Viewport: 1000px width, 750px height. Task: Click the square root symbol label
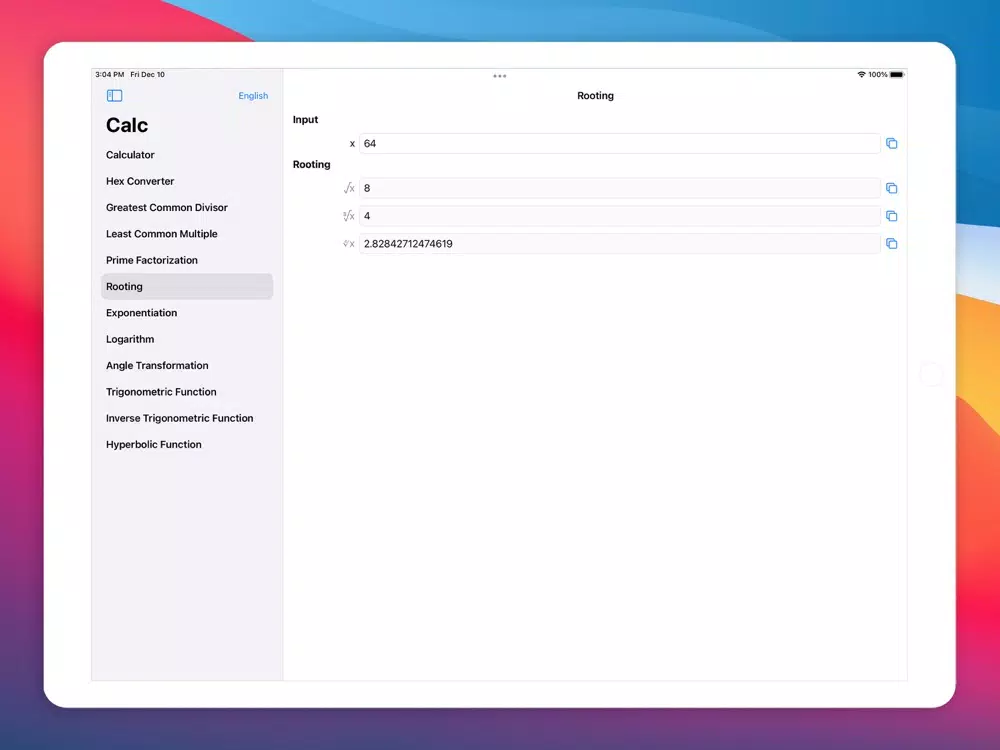(x=349, y=188)
